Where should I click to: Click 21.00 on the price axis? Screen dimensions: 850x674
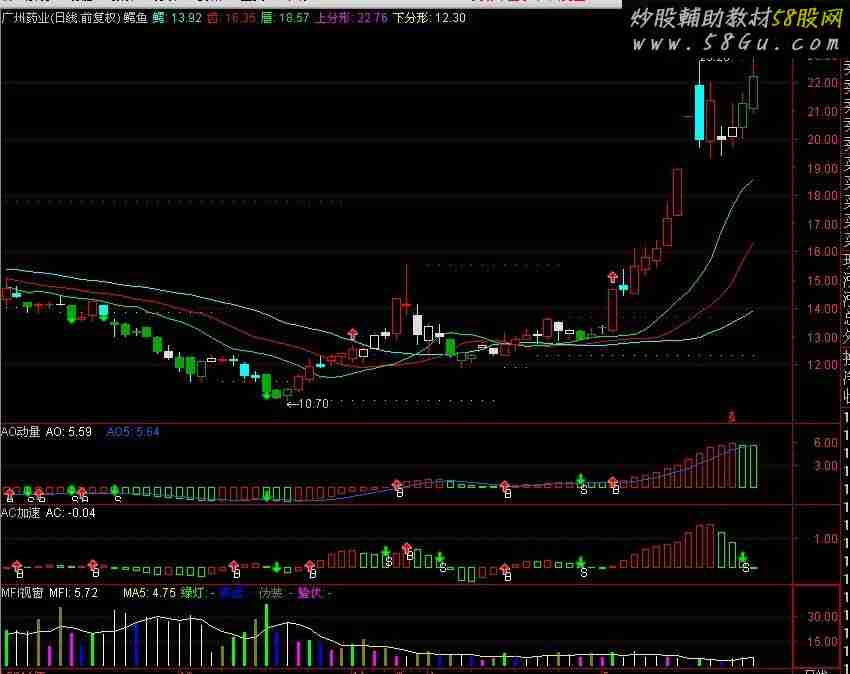coord(823,112)
